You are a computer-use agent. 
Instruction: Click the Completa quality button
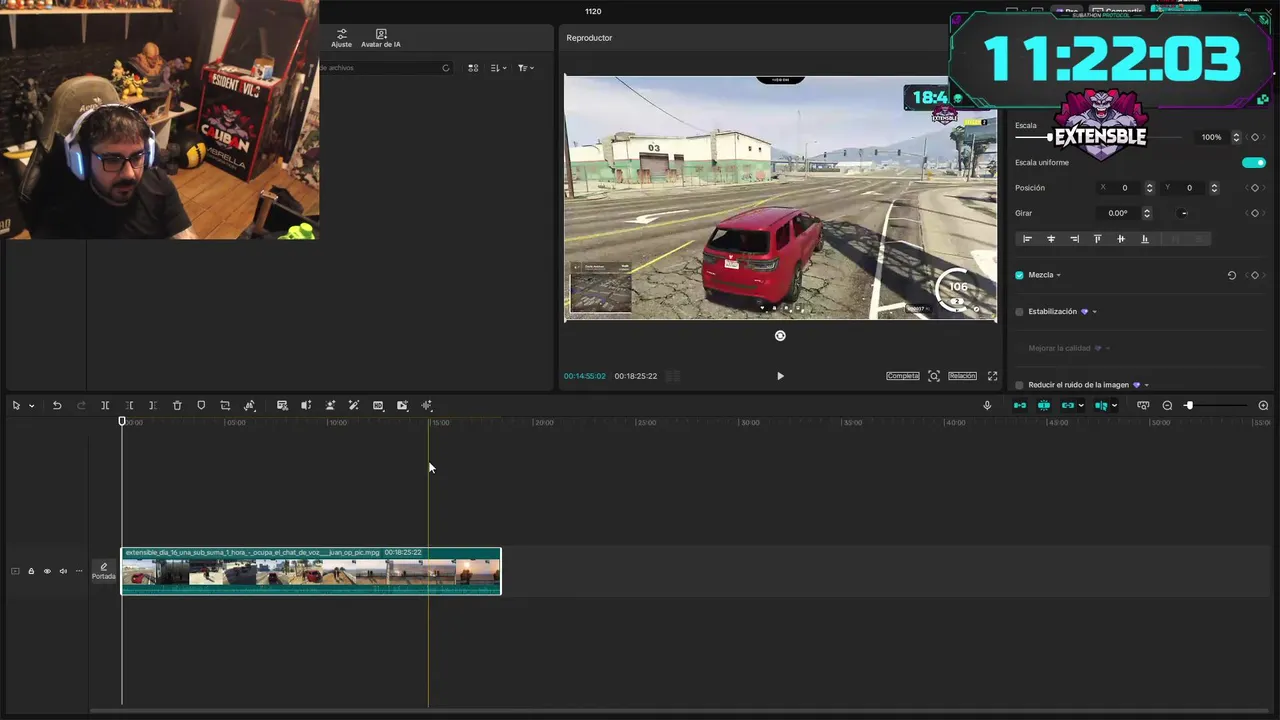903,376
